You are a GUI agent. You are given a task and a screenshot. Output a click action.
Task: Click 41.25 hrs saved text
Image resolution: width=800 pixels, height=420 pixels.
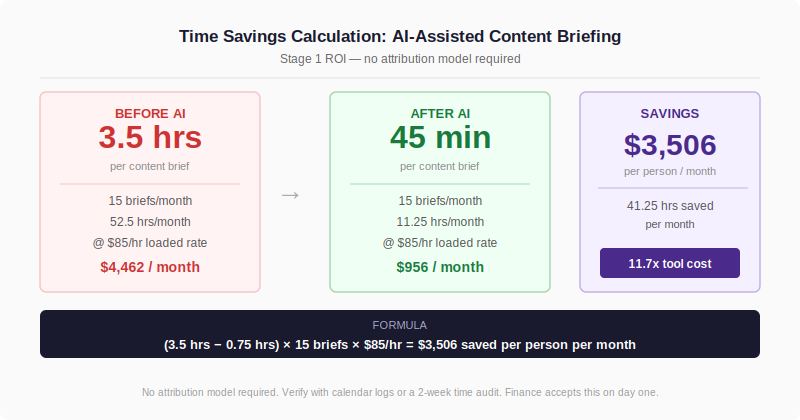(670, 206)
